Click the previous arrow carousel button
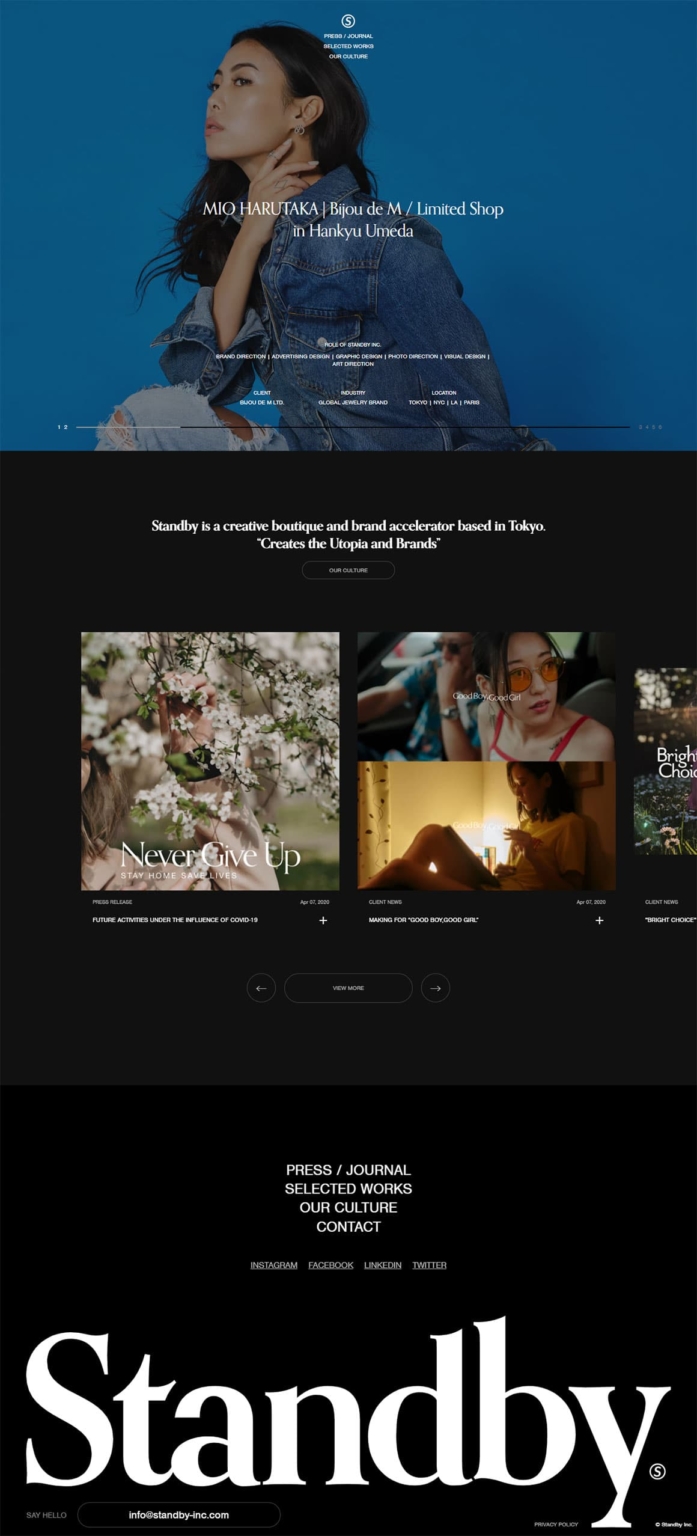Image resolution: width=697 pixels, height=1536 pixels. click(x=261, y=988)
